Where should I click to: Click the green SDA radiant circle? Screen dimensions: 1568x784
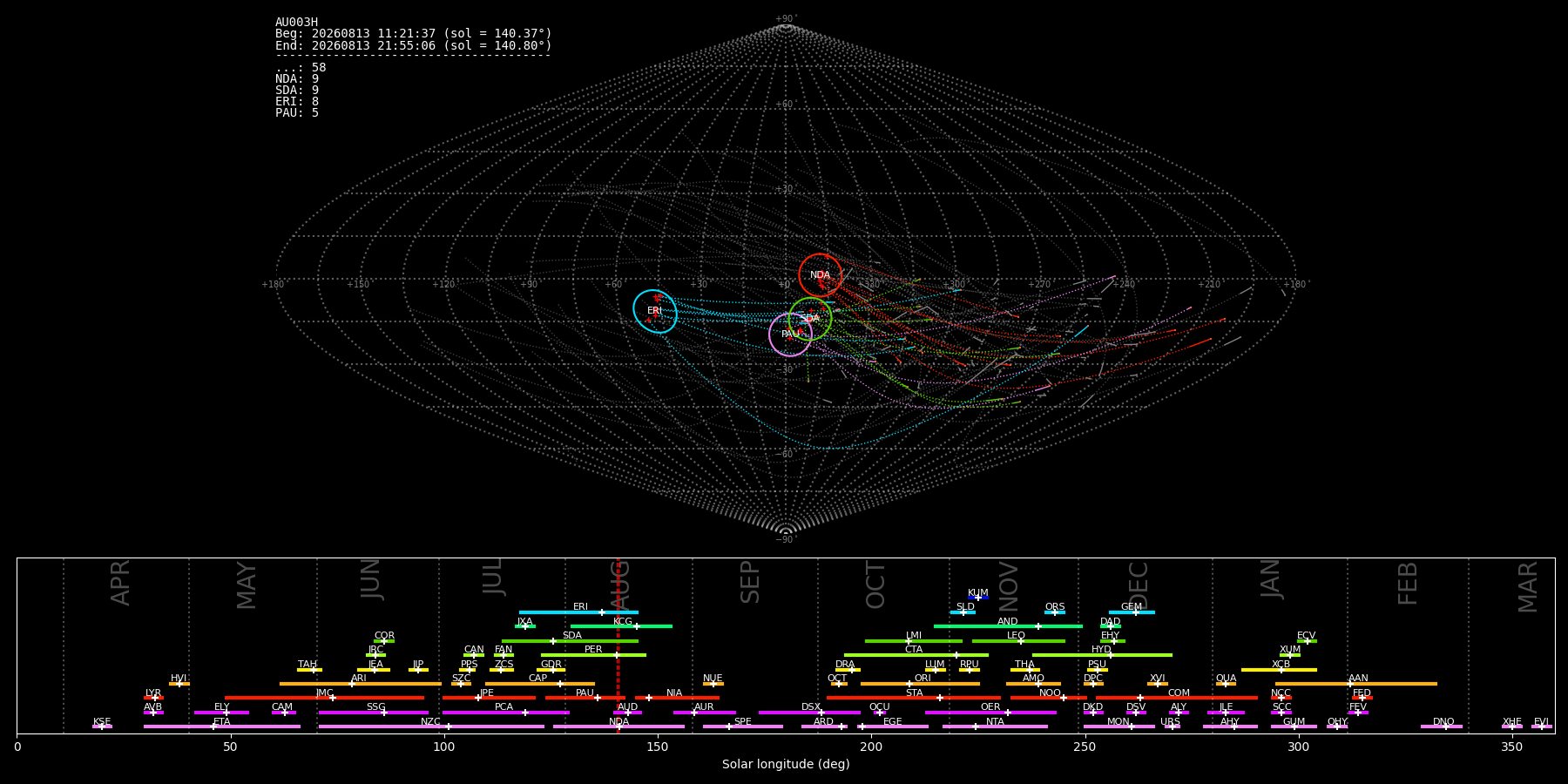(810, 318)
